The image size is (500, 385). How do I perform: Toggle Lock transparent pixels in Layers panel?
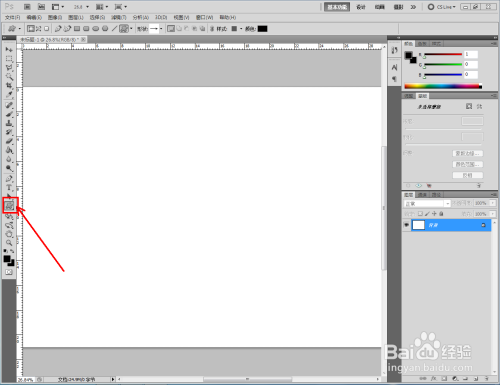click(420, 214)
